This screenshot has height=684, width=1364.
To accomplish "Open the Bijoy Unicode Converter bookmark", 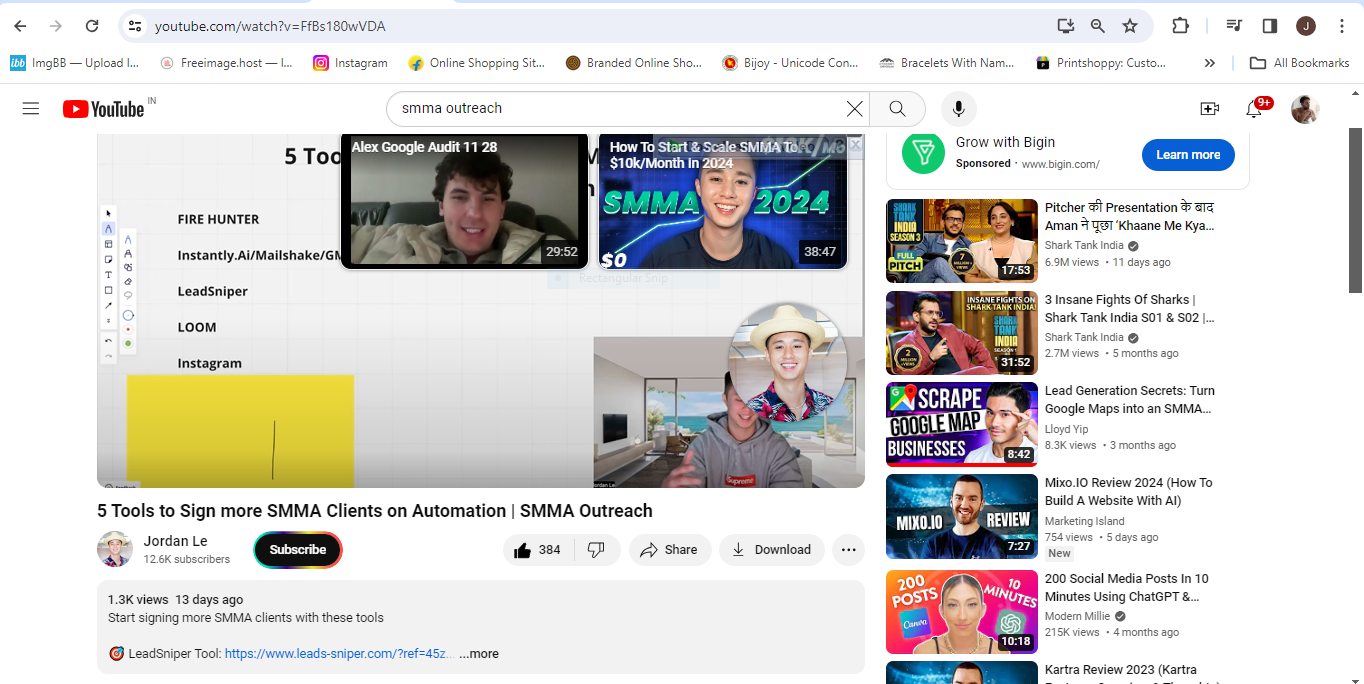I will [x=791, y=63].
